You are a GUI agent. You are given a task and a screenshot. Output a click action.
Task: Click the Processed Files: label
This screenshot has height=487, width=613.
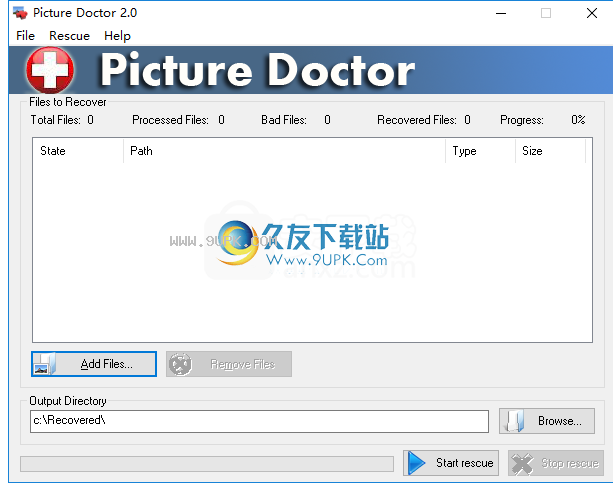pos(170,120)
